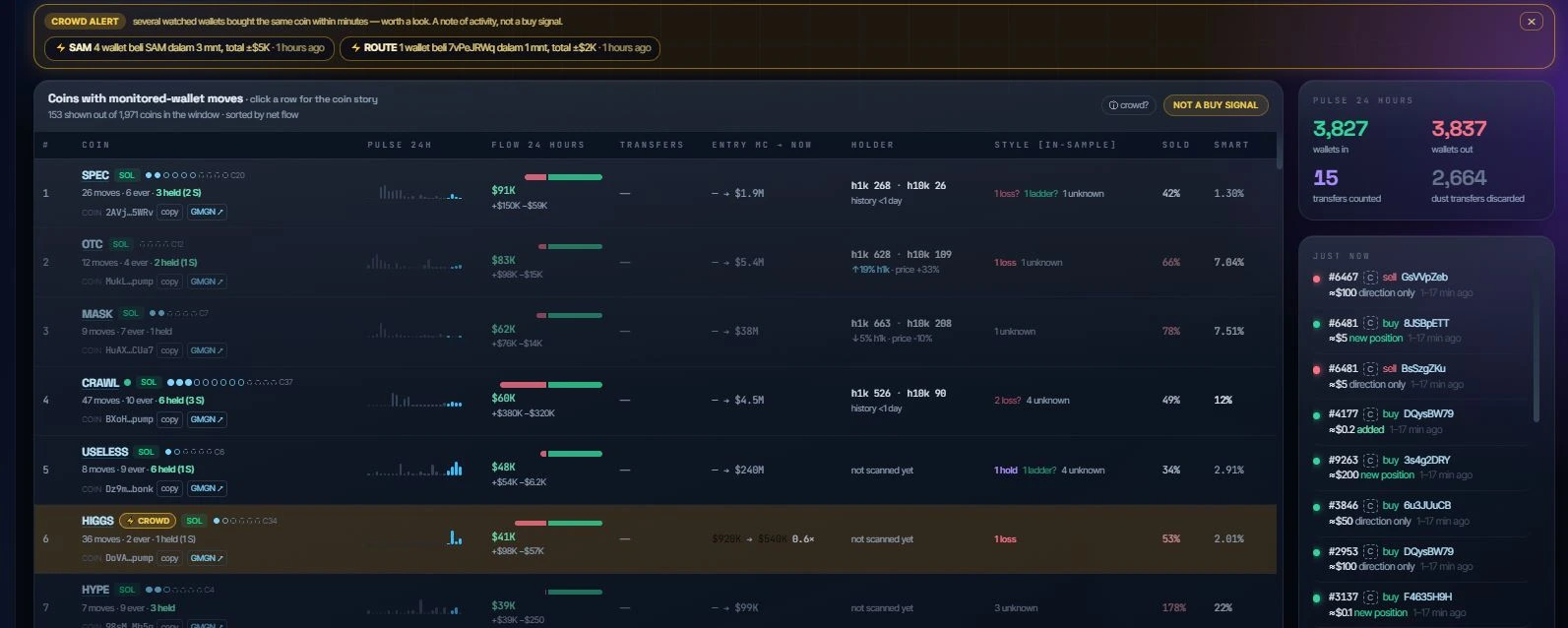
Task: Click the FLOW 24 HOURS column header
Action: point(538,145)
